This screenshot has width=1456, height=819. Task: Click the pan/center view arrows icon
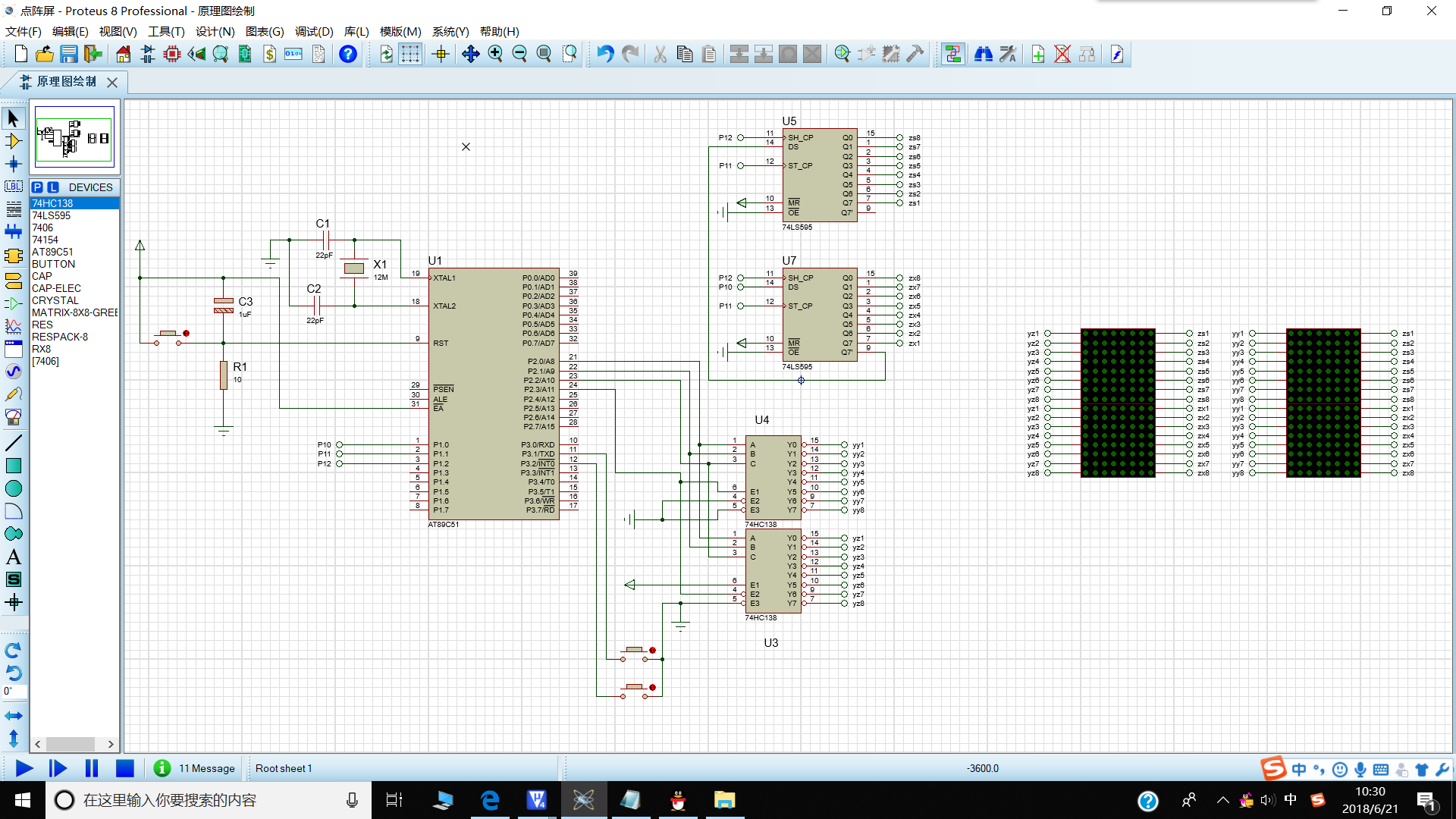click(x=471, y=54)
